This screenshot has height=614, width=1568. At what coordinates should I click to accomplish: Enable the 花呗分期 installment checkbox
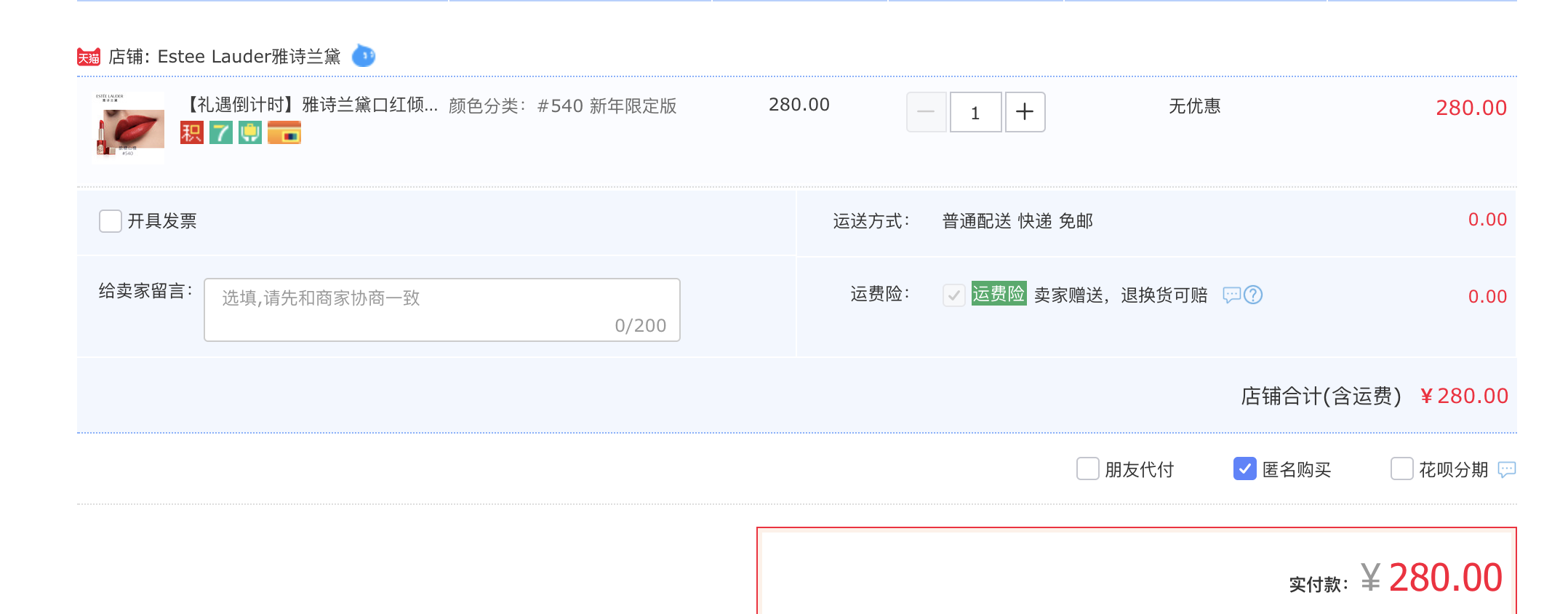click(x=1402, y=469)
